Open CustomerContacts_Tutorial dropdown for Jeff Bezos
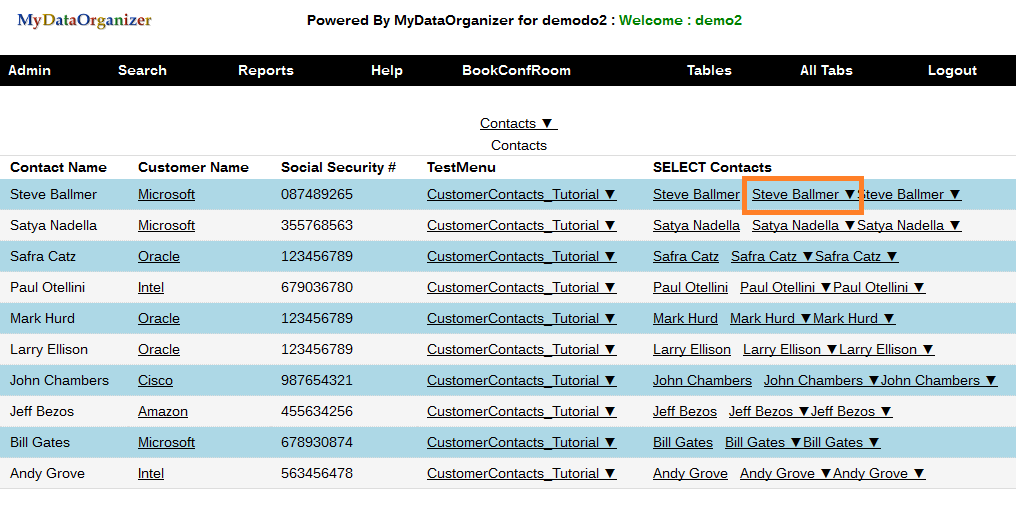This screenshot has width=1016, height=519. [x=521, y=411]
